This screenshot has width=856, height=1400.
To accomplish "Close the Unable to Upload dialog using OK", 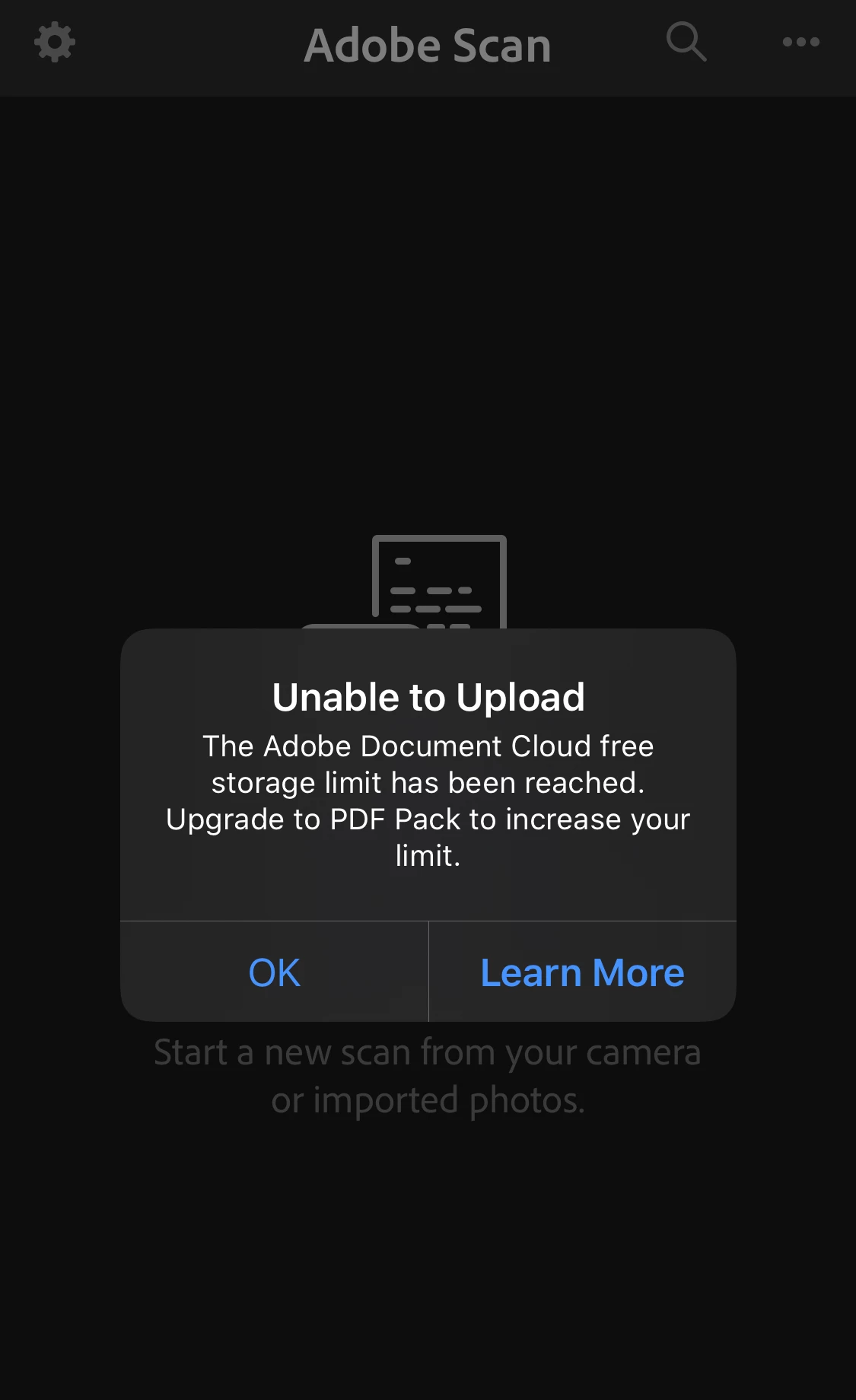I will [275, 972].
